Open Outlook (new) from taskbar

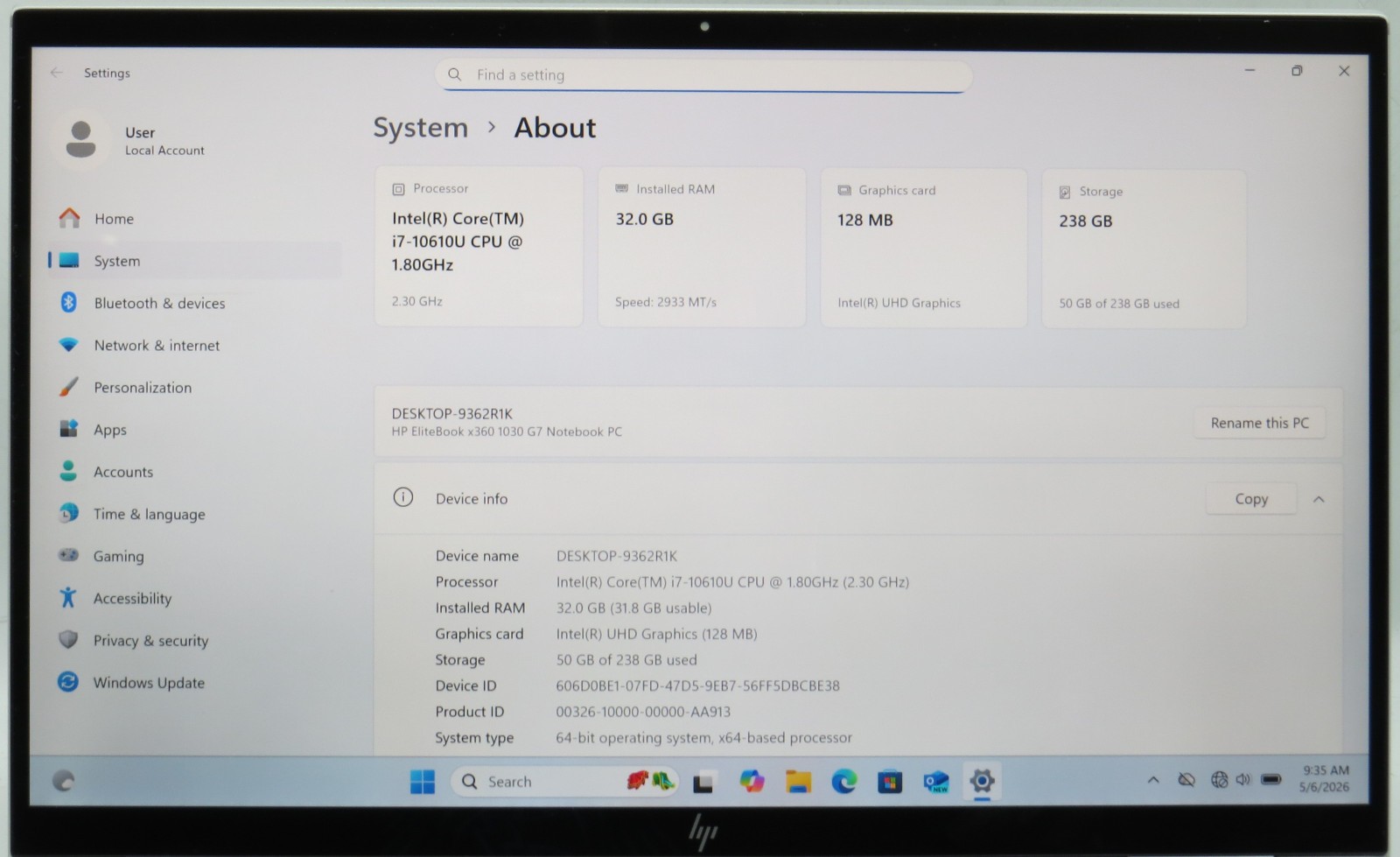(x=936, y=781)
